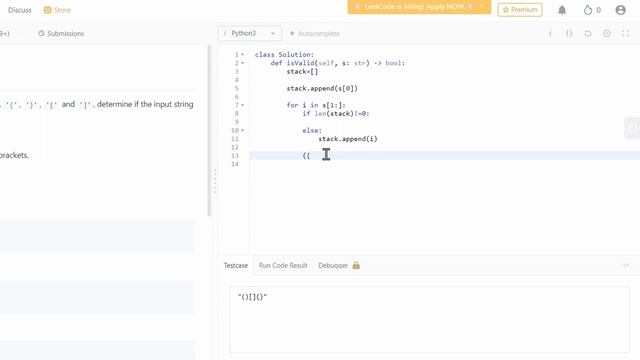Click the Premium button
Screen dimensions: 640x360
tap(520, 10)
